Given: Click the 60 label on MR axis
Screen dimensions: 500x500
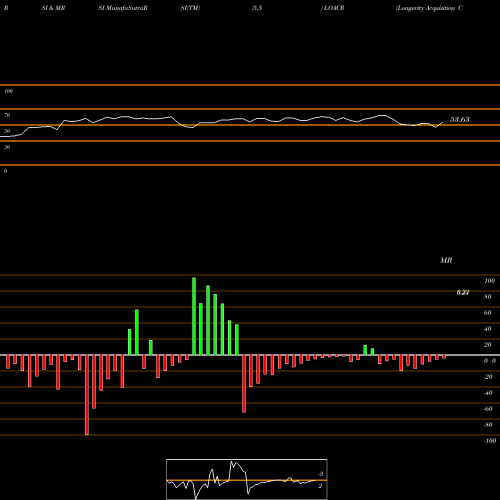Looking at the screenshot, I should 488,313.
